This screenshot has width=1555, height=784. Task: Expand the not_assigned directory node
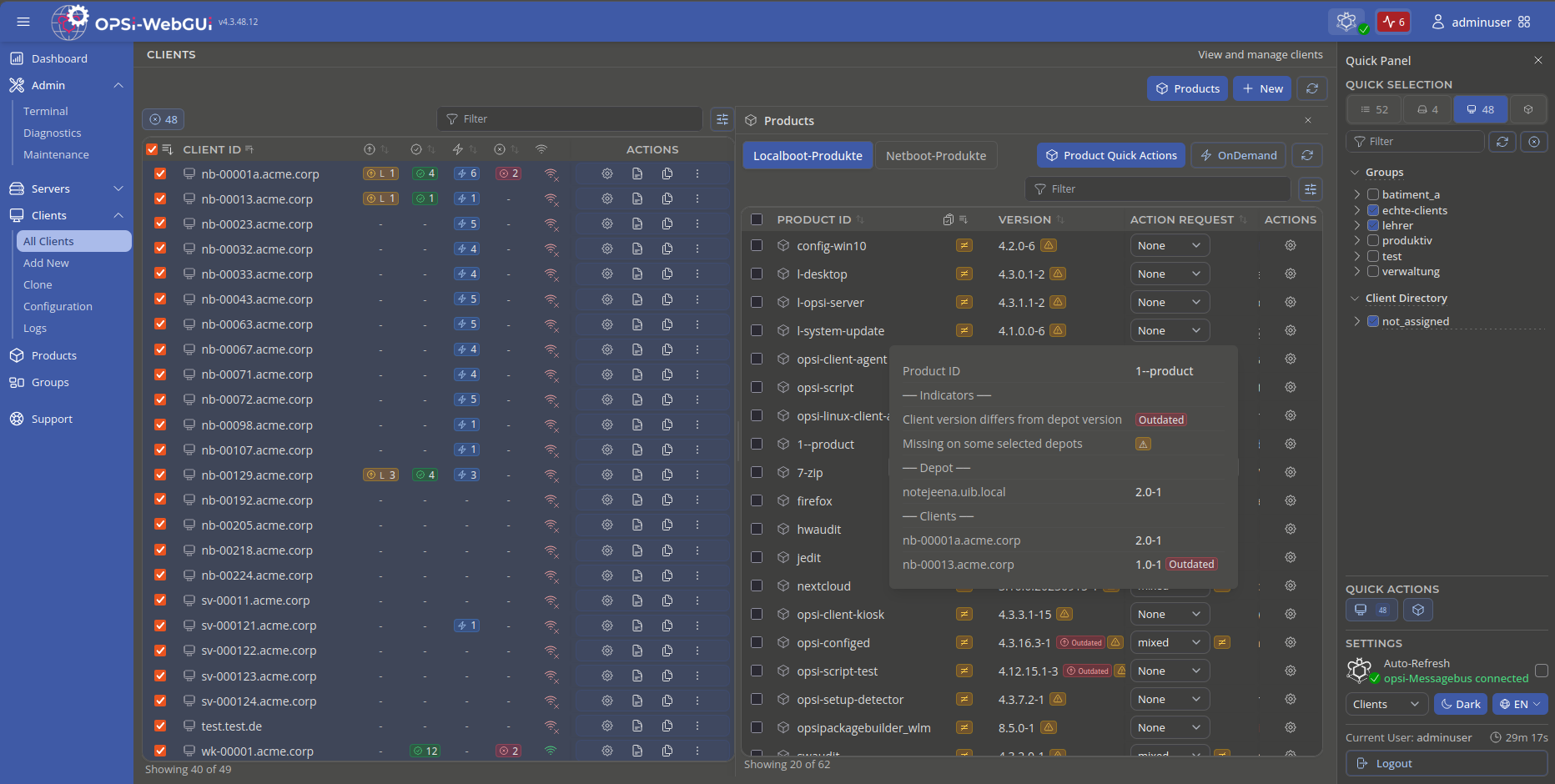point(1357,321)
